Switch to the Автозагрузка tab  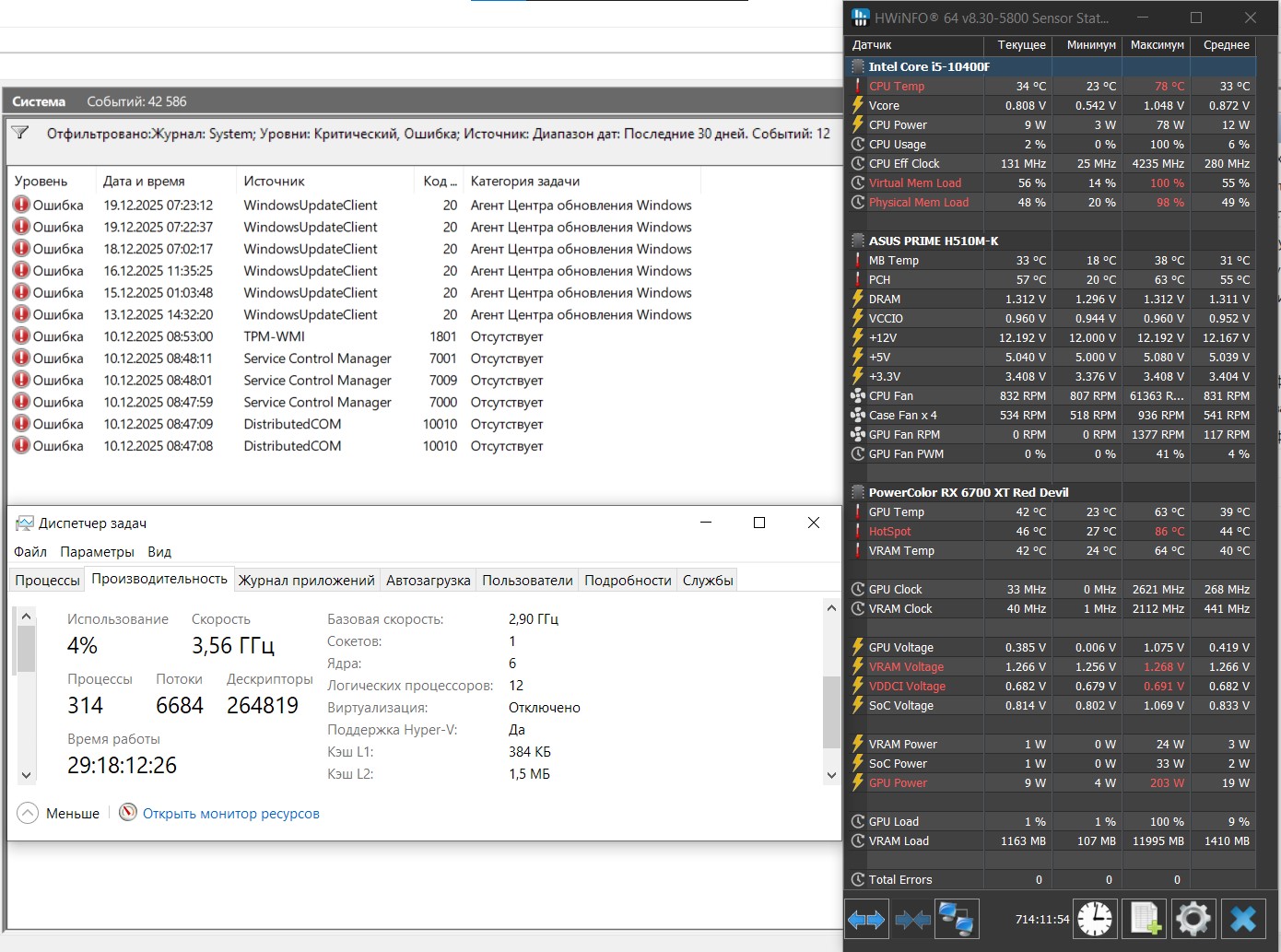point(429,581)
